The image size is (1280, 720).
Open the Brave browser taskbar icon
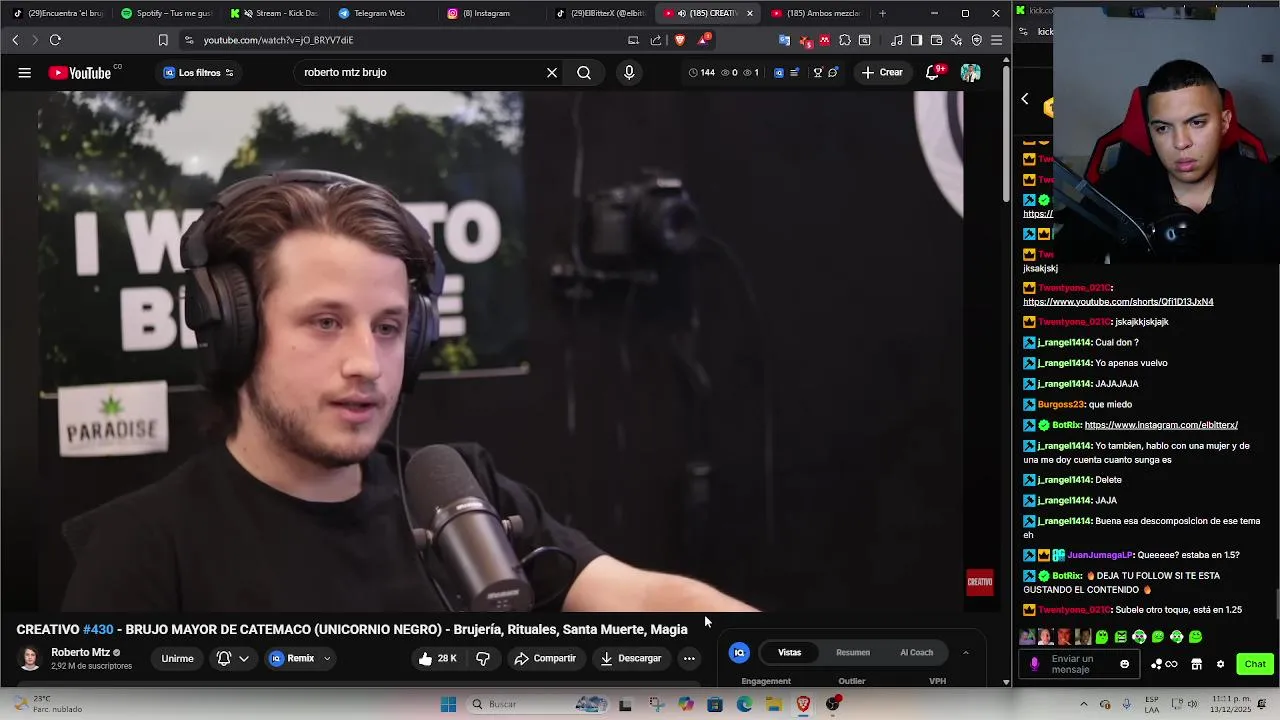803,704
